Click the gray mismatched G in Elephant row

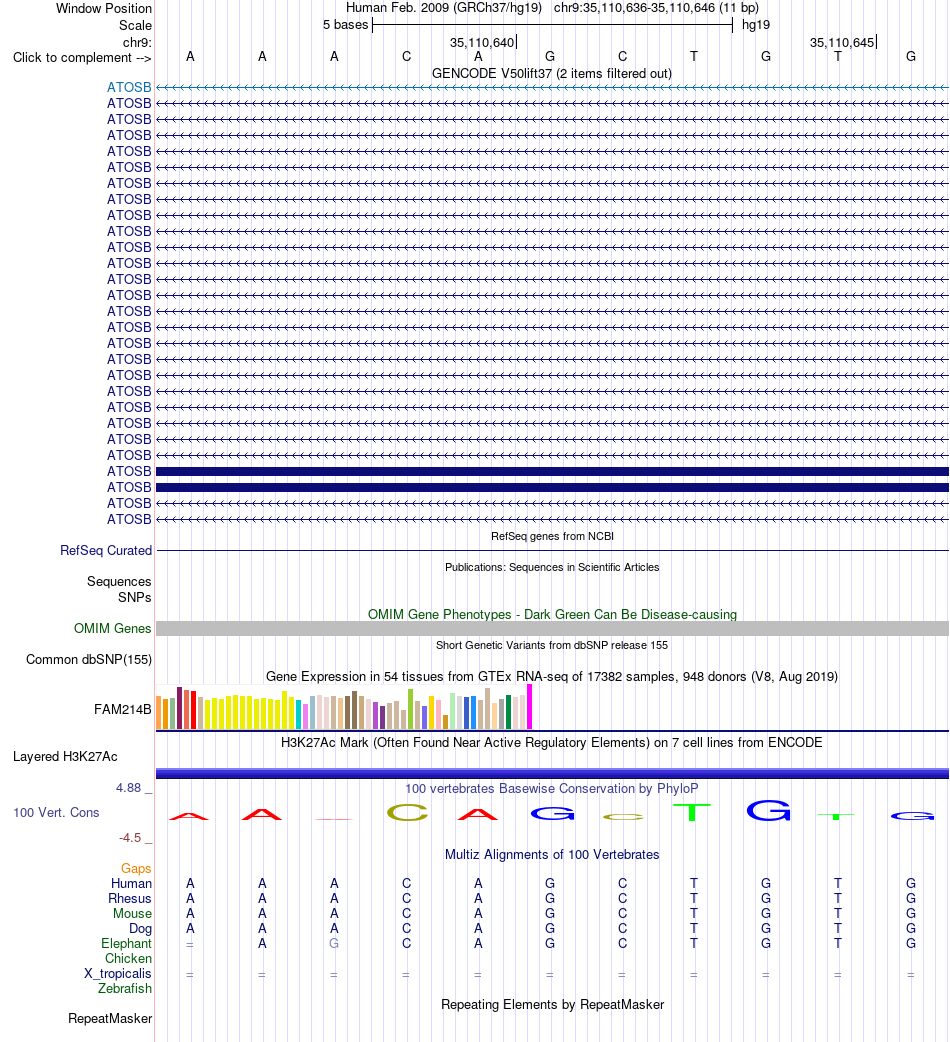tap(334, 944)
